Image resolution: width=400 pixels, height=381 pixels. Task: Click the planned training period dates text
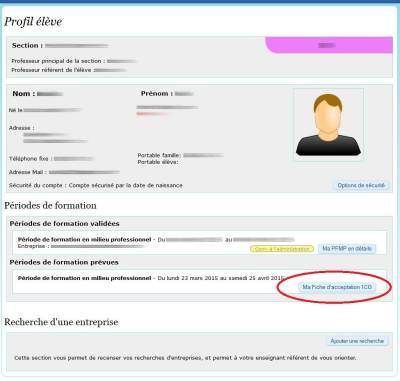220,278
